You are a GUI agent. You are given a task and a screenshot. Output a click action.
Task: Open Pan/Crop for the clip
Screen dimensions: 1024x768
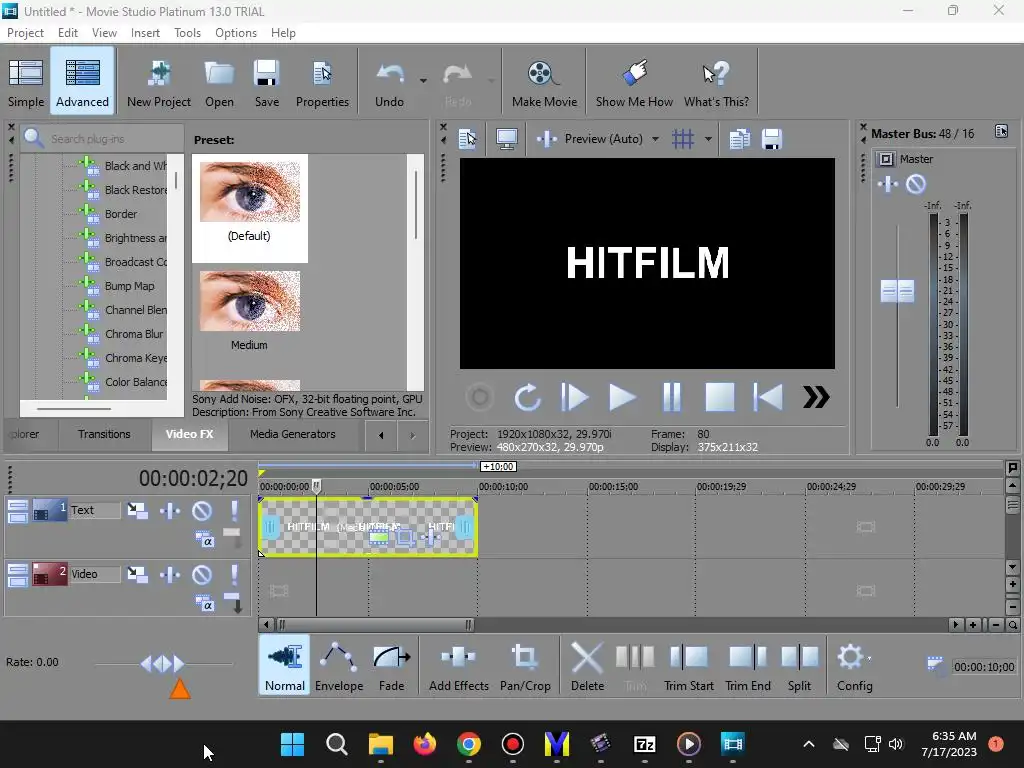click(525, 666)
